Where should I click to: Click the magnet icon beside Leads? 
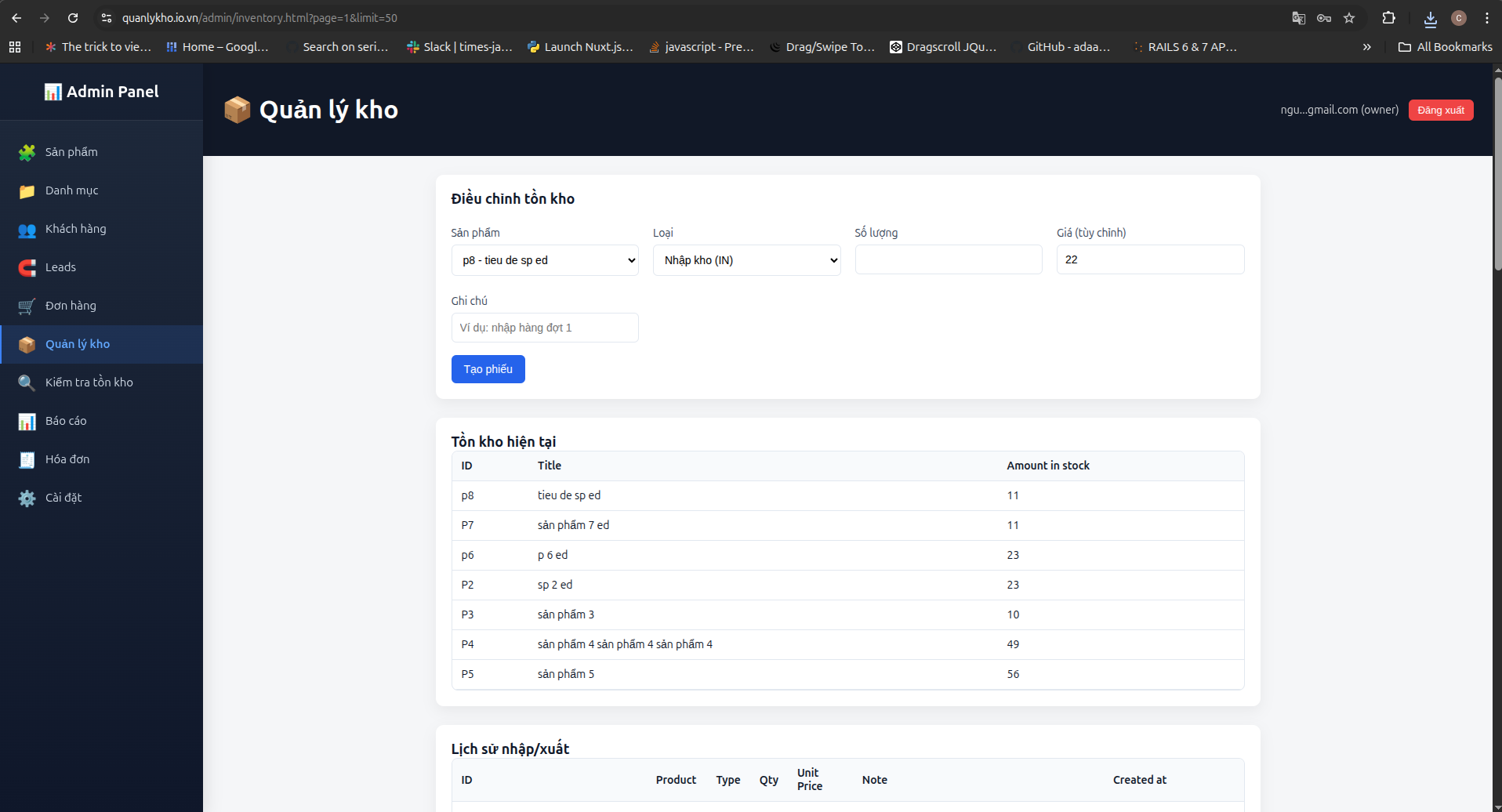pos(27,268)
